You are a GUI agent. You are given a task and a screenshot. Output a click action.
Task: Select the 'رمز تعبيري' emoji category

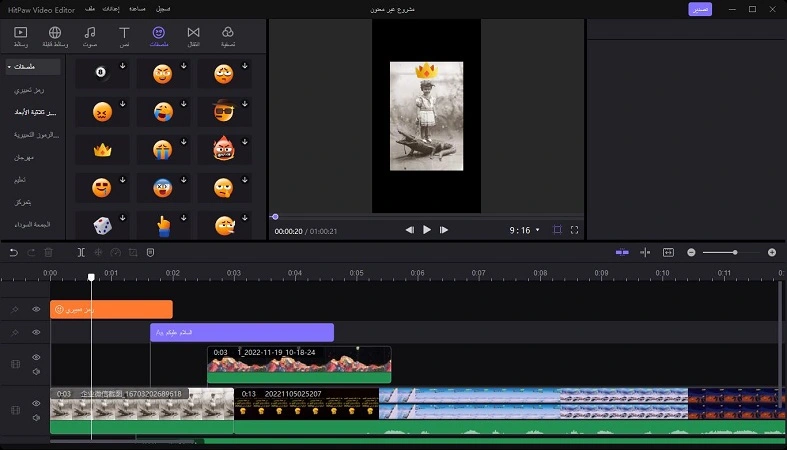[x=29, y=90]
